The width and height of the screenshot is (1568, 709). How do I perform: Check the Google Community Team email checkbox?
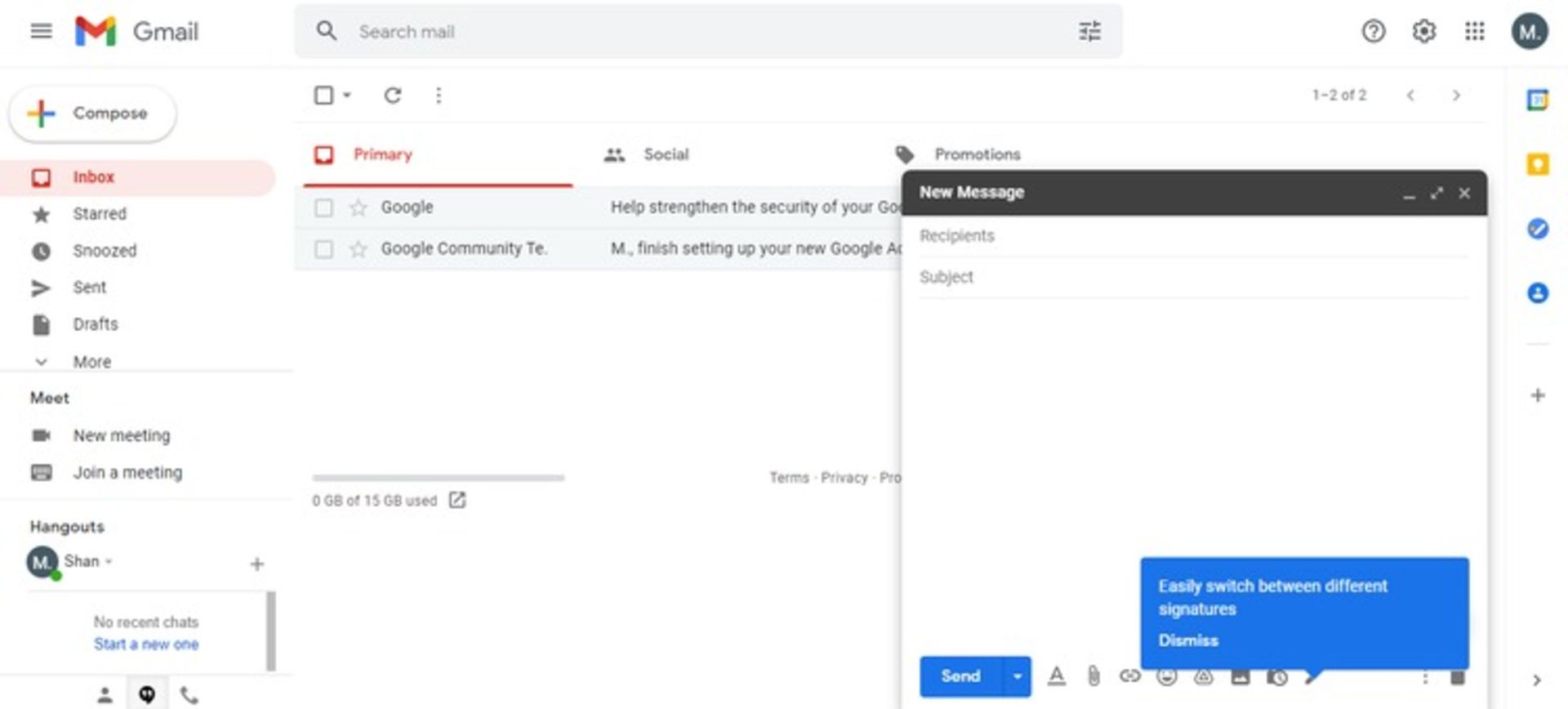324,249
